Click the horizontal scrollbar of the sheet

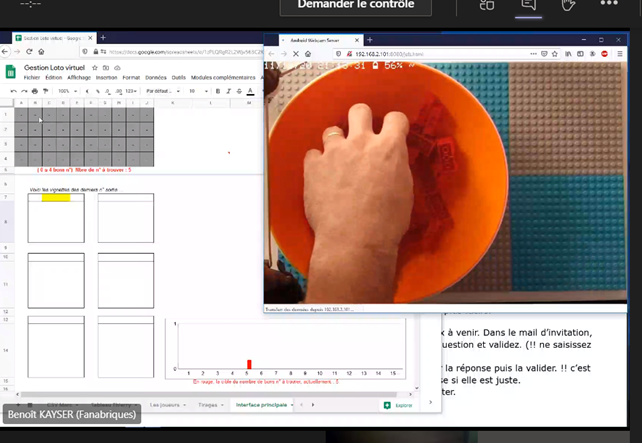pos(209,394)
